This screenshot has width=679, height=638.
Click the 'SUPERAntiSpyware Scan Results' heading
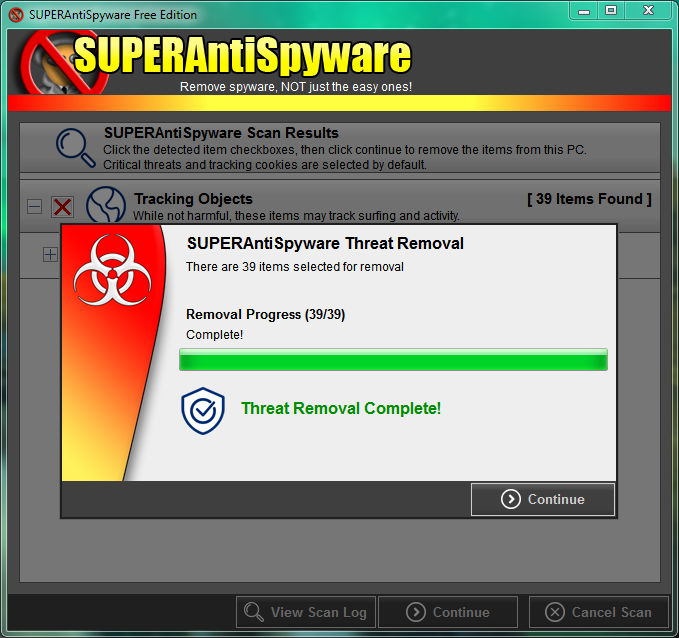click(x=221, y=133)
